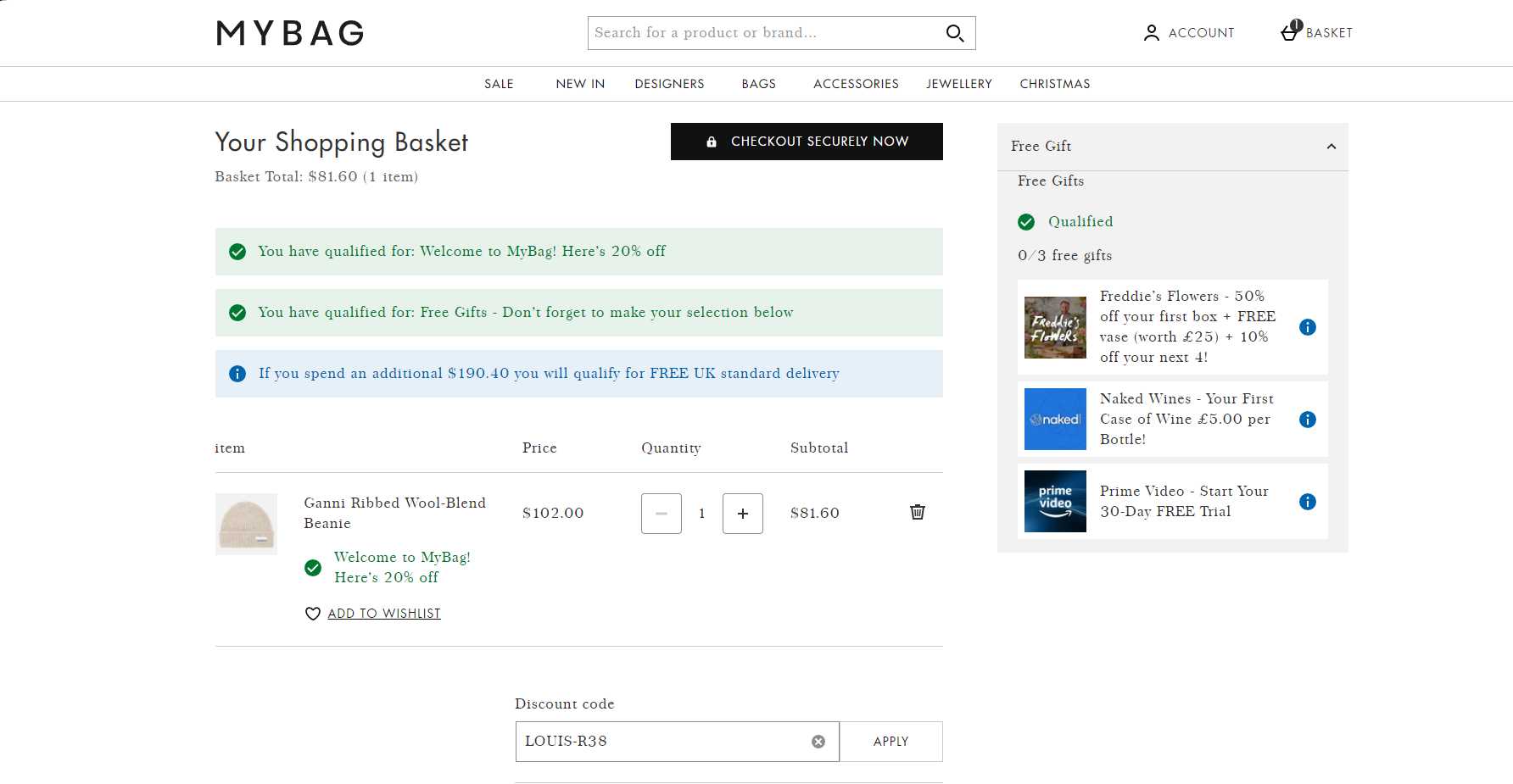
Task: Decrease beanie quantity with minus button
Action: 662,514
